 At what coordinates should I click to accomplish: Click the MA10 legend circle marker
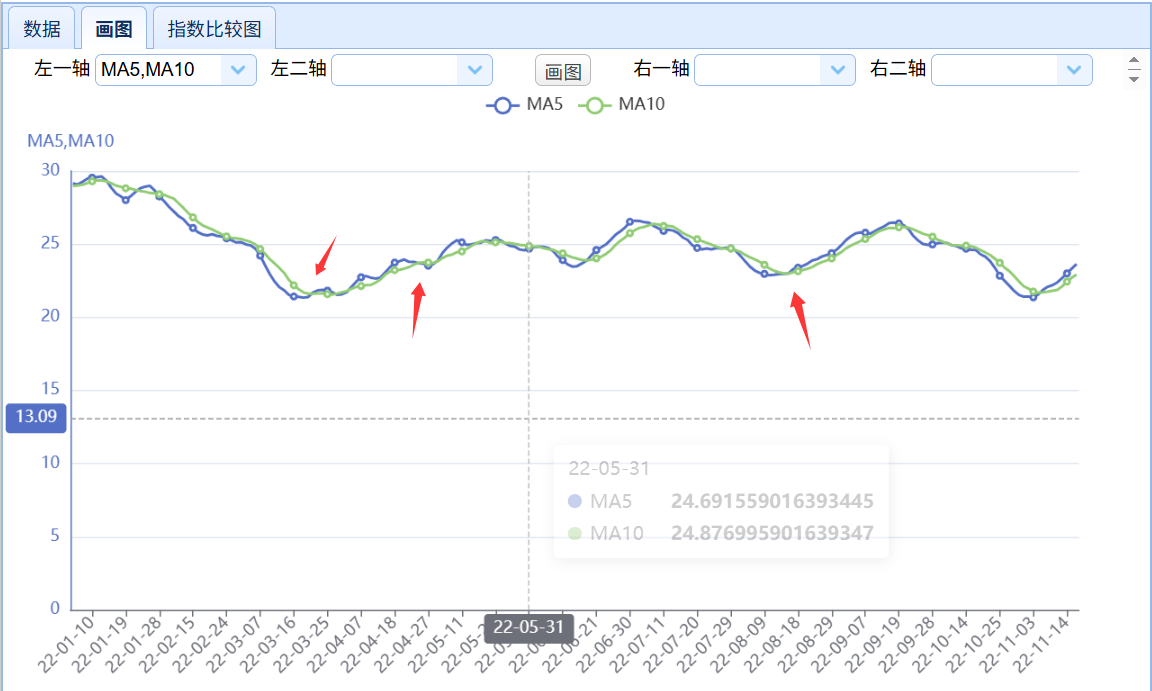594,106
